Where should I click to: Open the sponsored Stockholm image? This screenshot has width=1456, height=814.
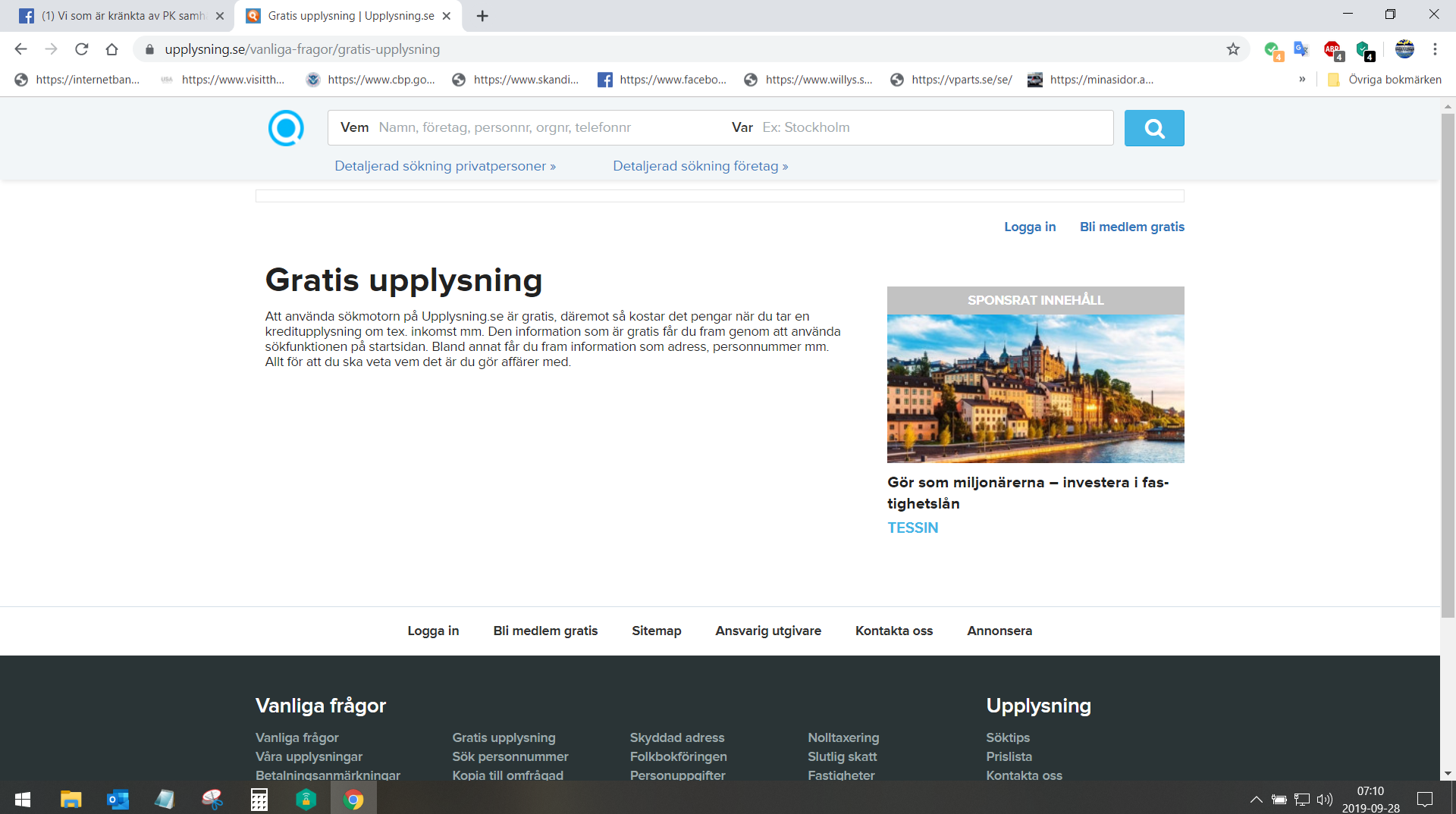pos(1035,388)
